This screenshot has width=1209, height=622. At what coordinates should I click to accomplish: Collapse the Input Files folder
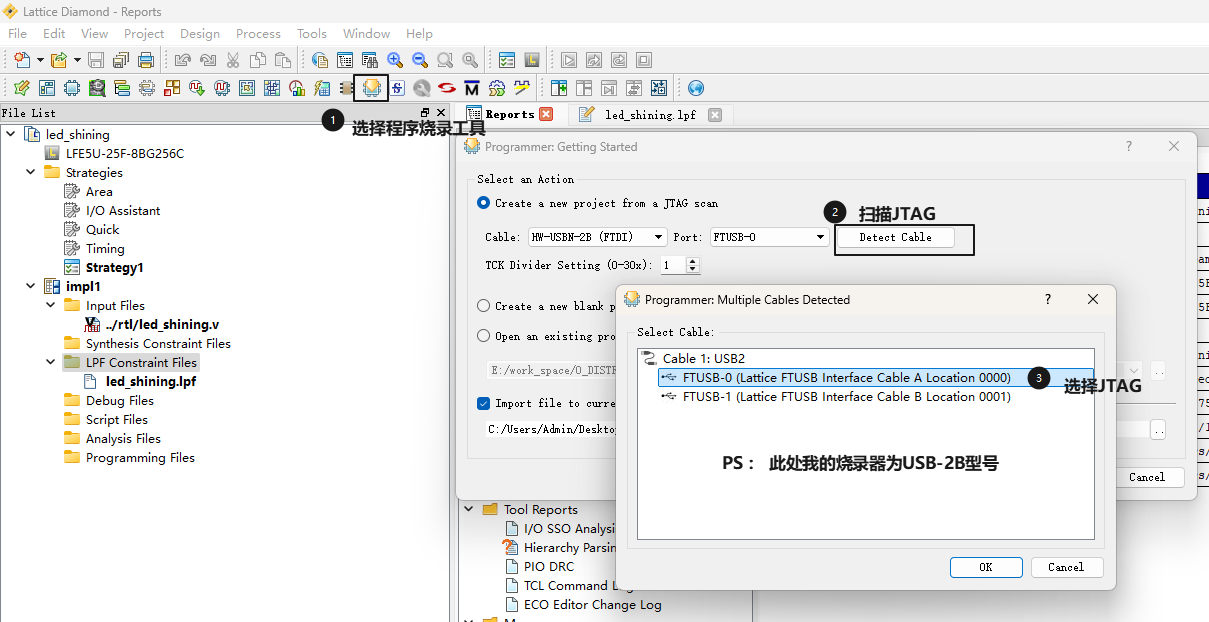pos(50,305)
